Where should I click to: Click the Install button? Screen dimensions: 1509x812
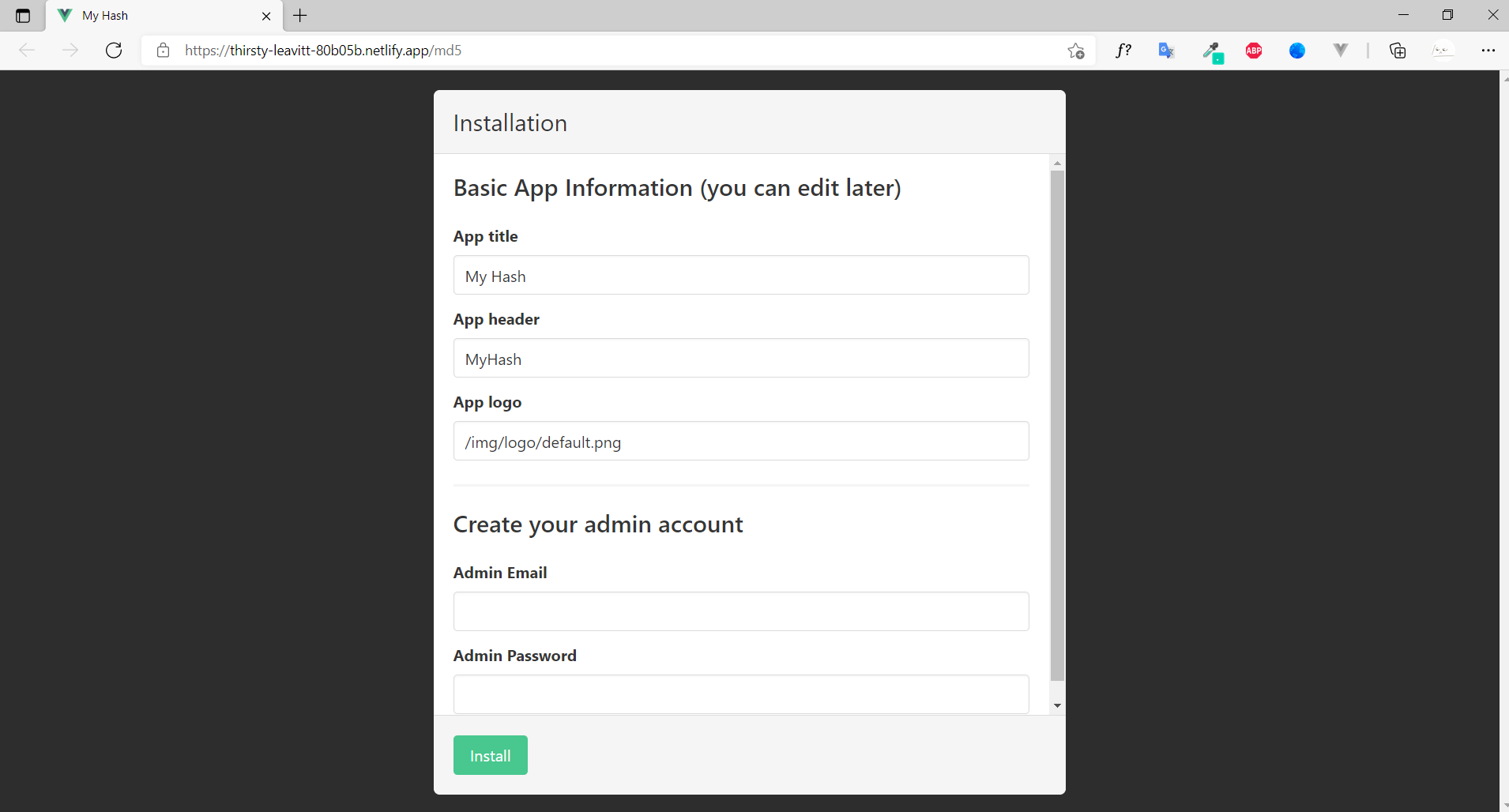point(490,755)
